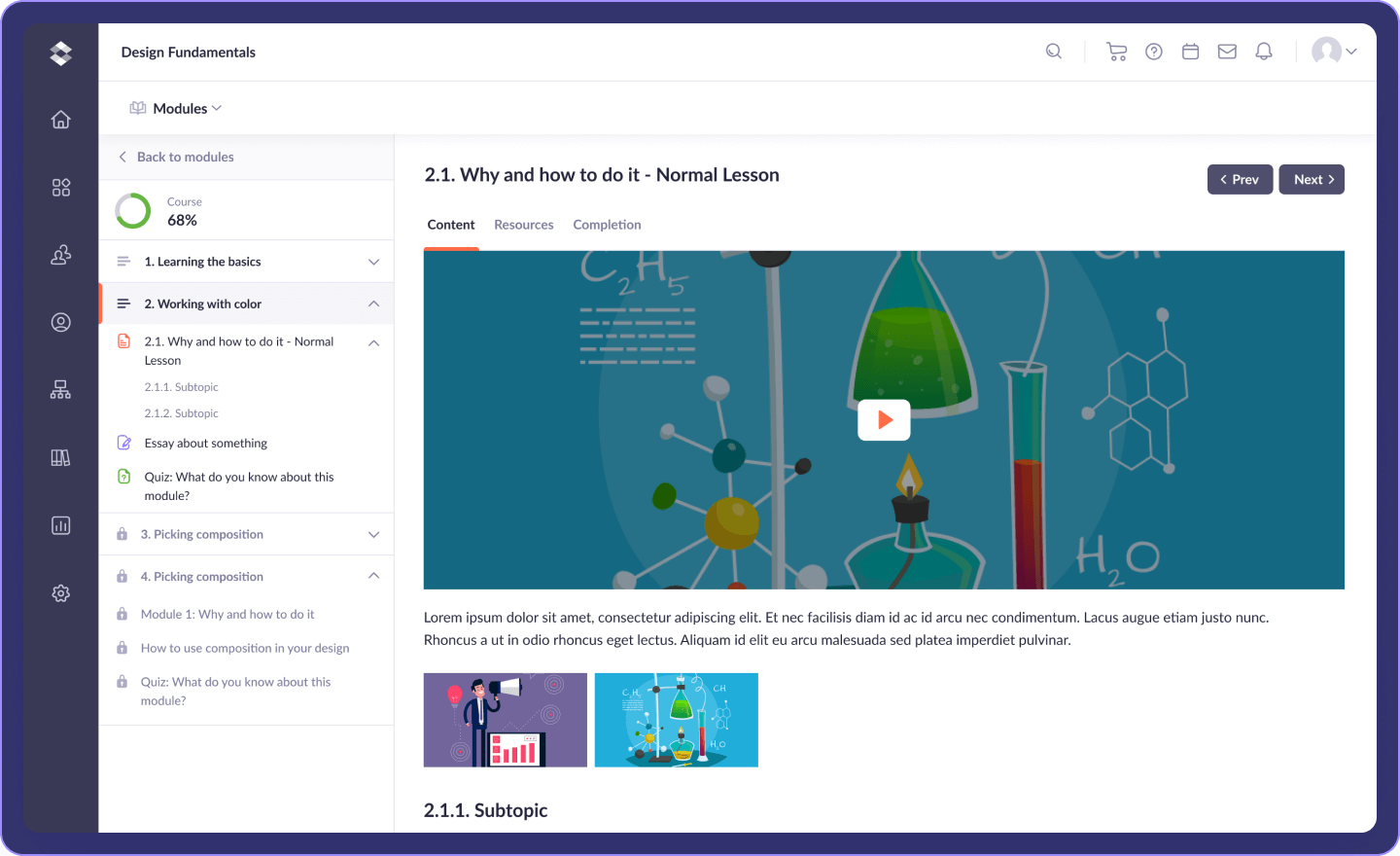The width and height of the screenshot is (1400, 856).
Task: Open the purple megaphone thumbnail
Action: tap(505, 720)
